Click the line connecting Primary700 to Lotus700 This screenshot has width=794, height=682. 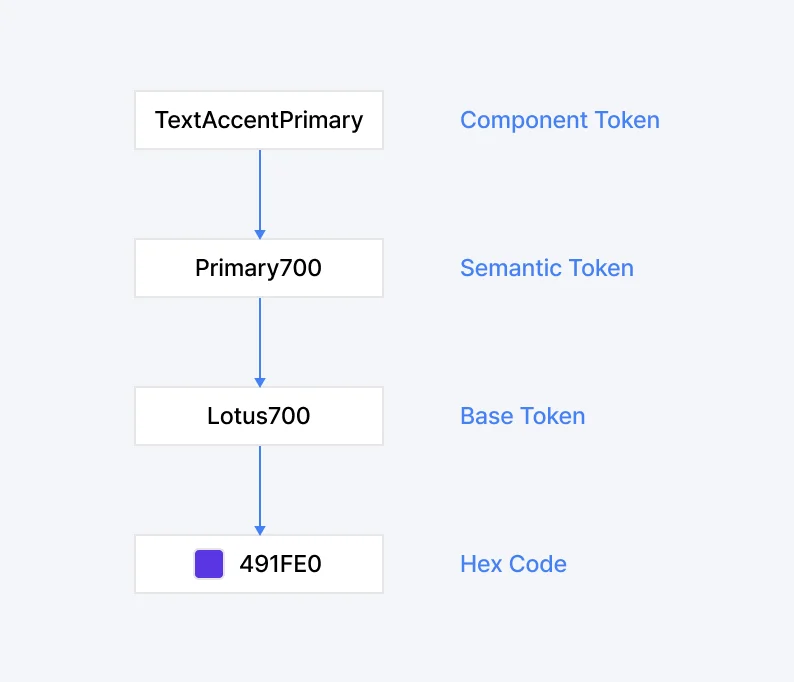click(260, 336)
